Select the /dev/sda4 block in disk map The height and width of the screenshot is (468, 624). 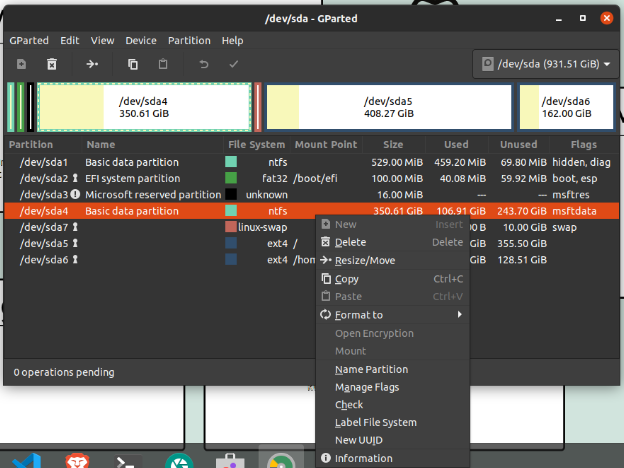point(144,107)
